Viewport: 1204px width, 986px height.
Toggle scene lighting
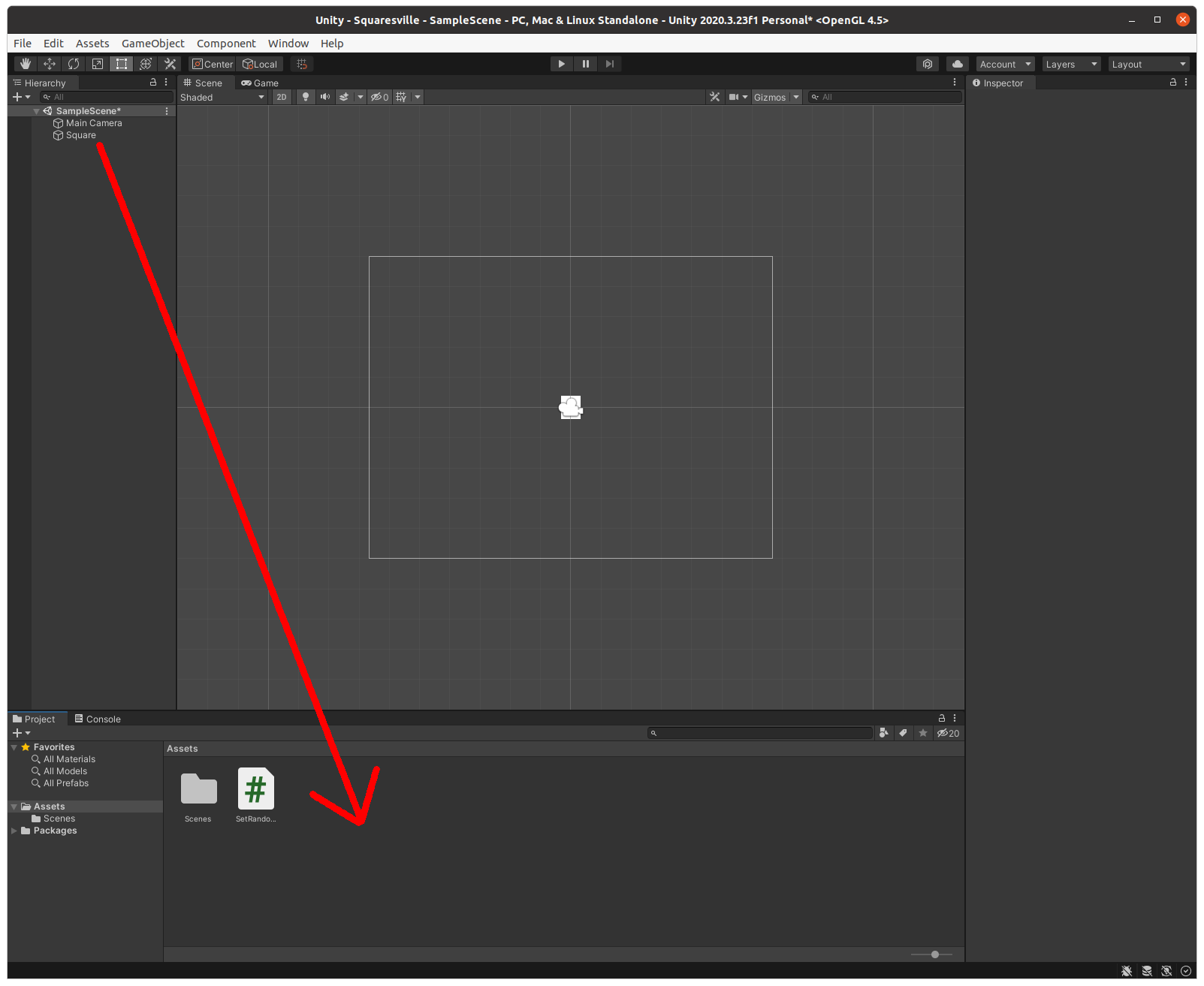tap(305, 96)
